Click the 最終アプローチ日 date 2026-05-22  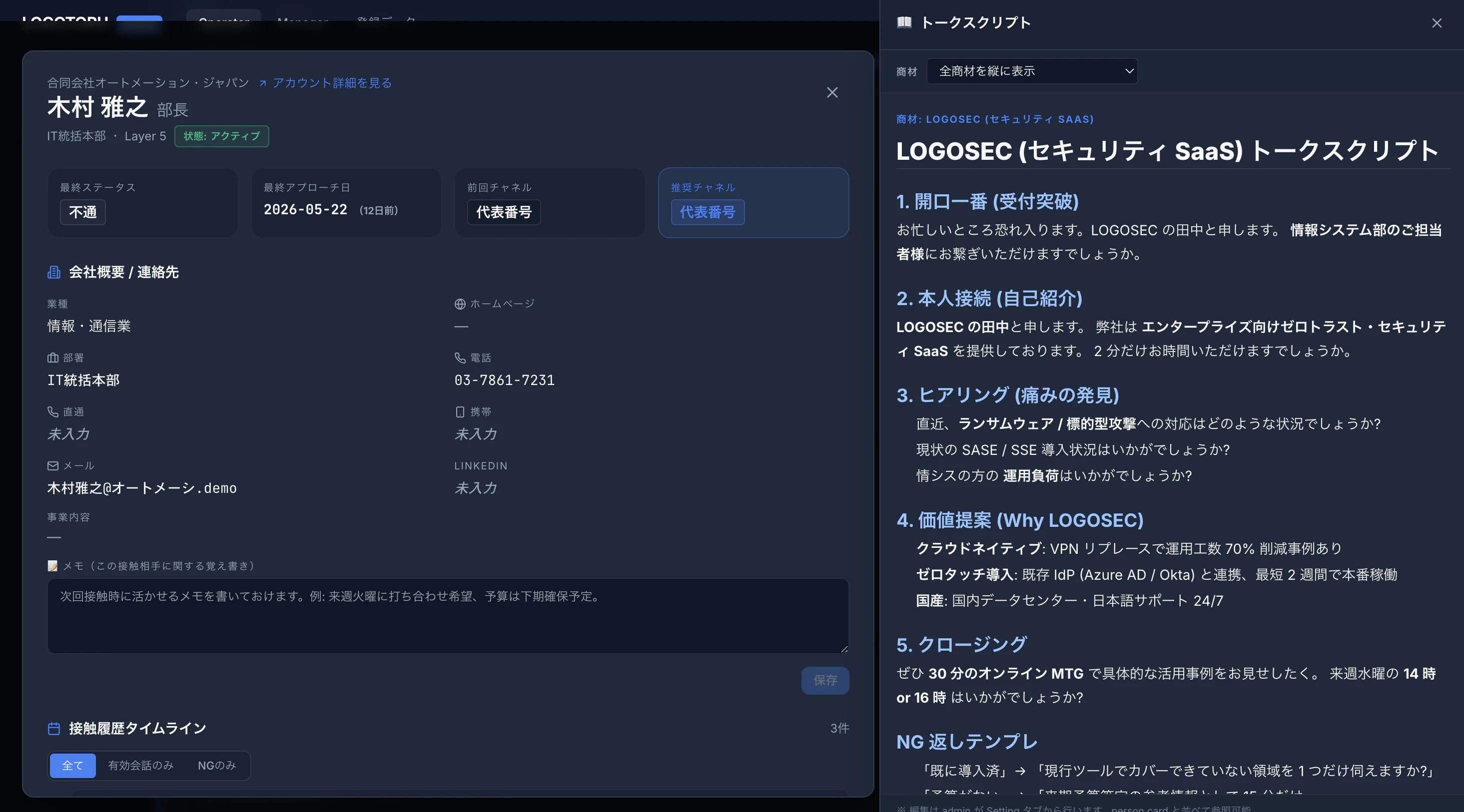click(305, 210)
